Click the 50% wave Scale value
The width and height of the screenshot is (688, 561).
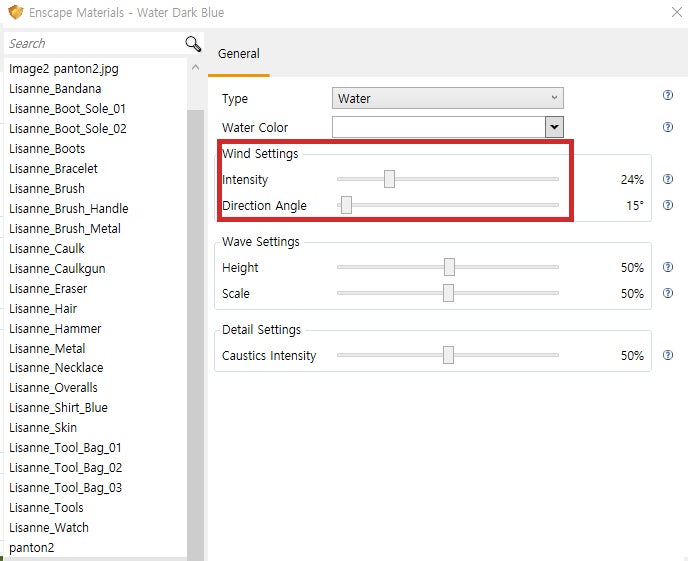point(632,293)
